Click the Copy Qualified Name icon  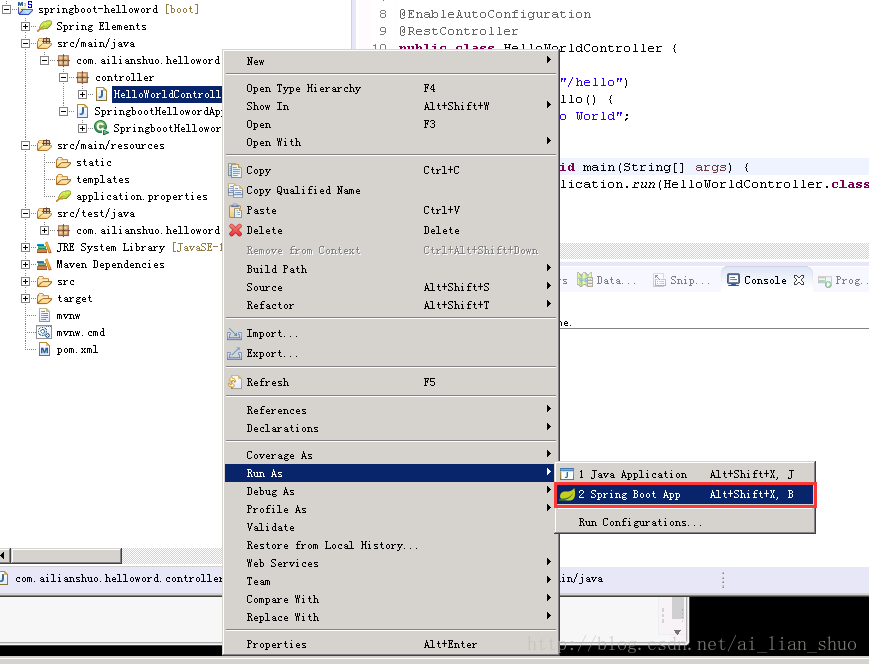(235, 190)
